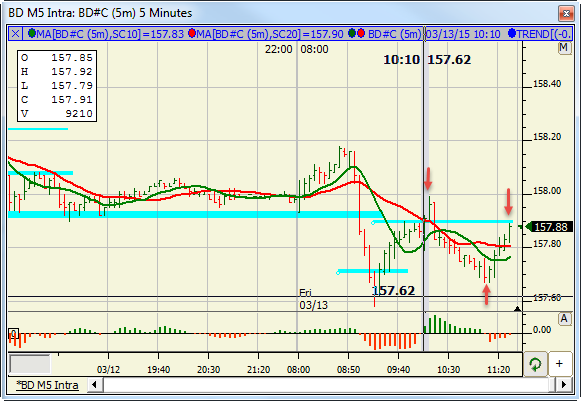Click the BD#C (5m) price series legend
This screenshot has height=401, width=581.
tap(395, 34)
